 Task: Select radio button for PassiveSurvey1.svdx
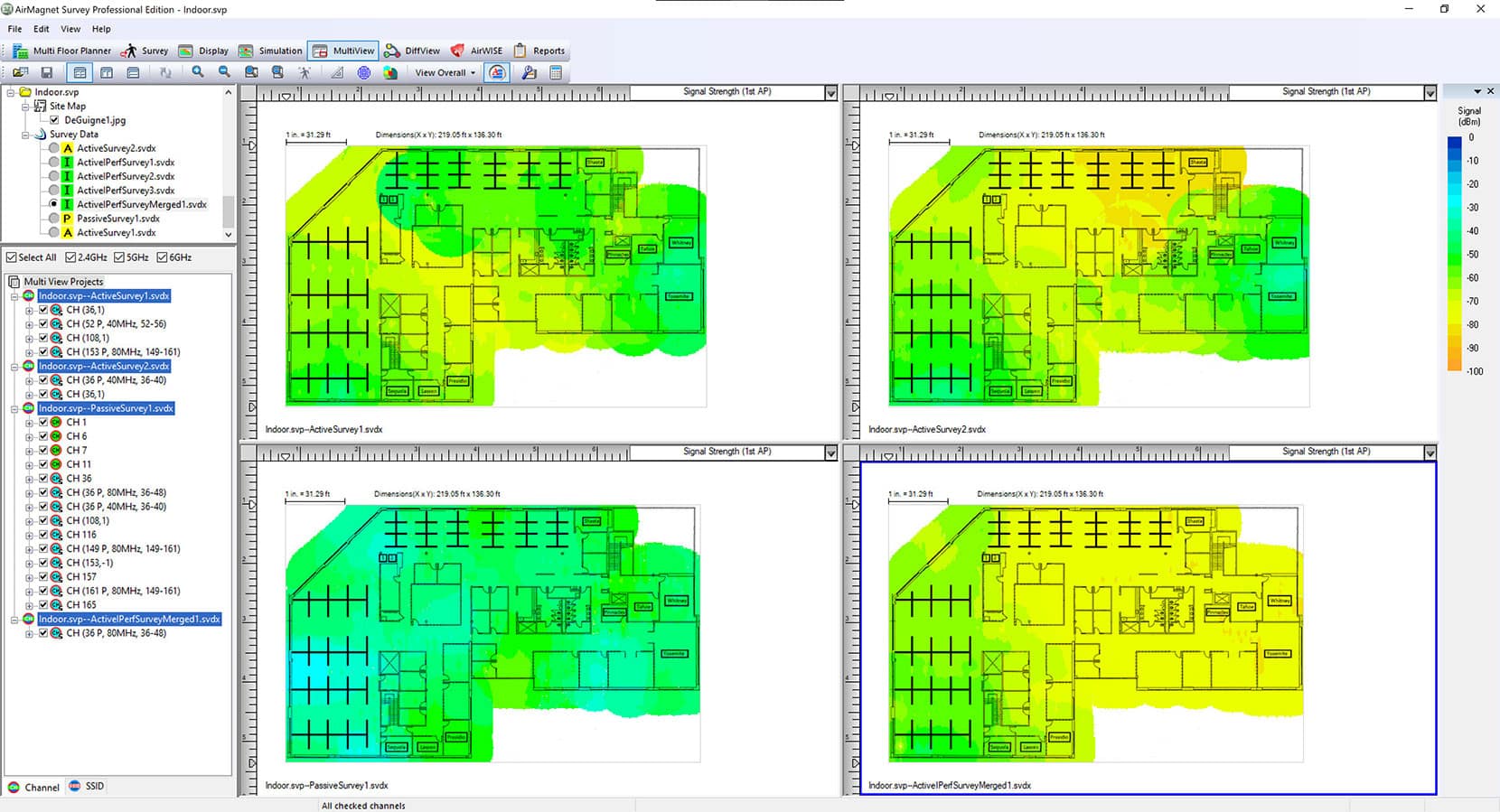[x=54, y=219]
